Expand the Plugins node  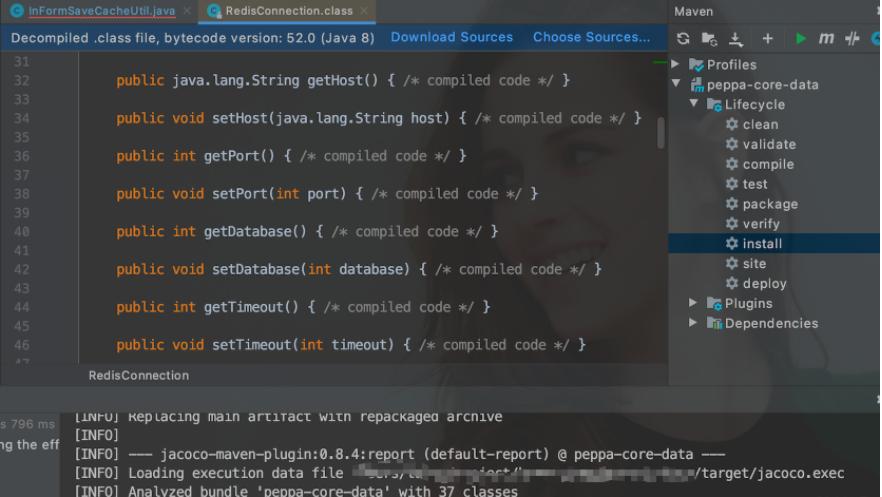click(694, 303)
